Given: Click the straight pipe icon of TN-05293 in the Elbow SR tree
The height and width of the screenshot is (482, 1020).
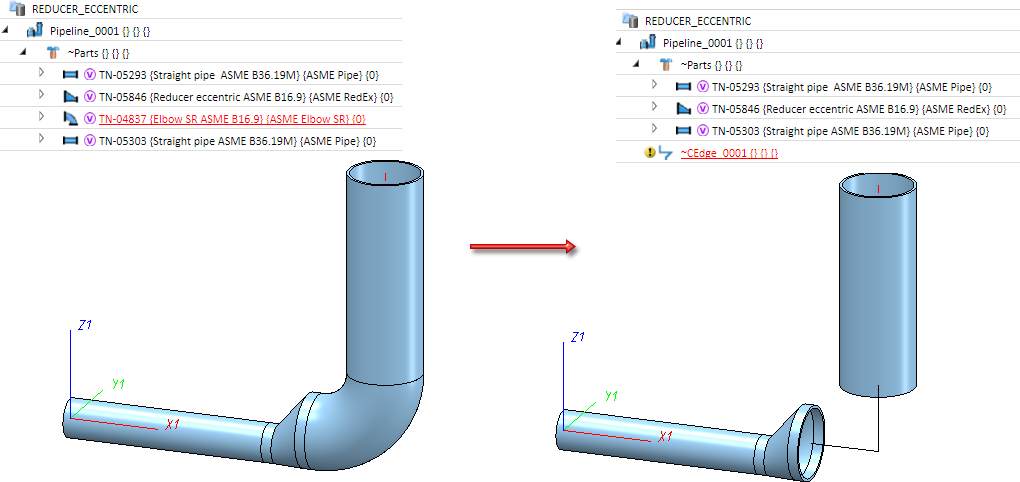Looking at the screenshot, I should pos(70,75).
